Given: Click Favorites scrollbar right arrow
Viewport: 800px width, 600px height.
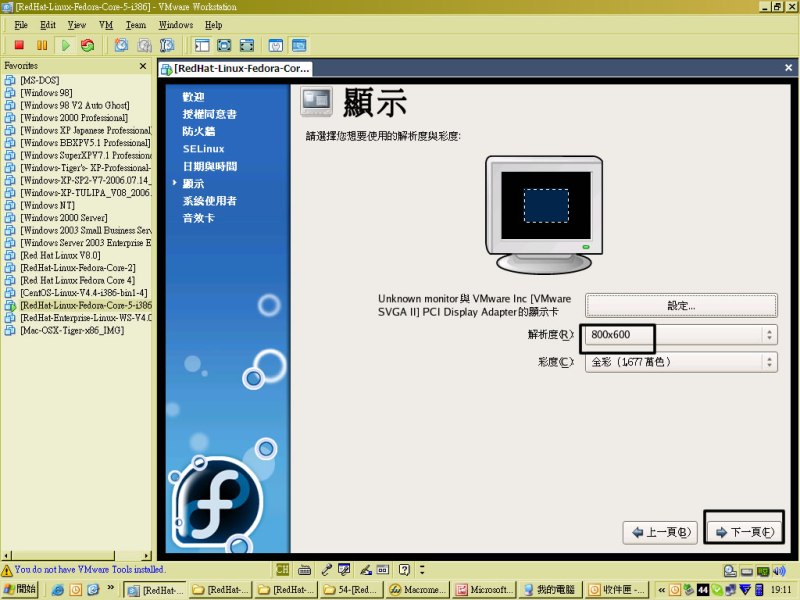Looking at the screenshot, I should (147, 555).
